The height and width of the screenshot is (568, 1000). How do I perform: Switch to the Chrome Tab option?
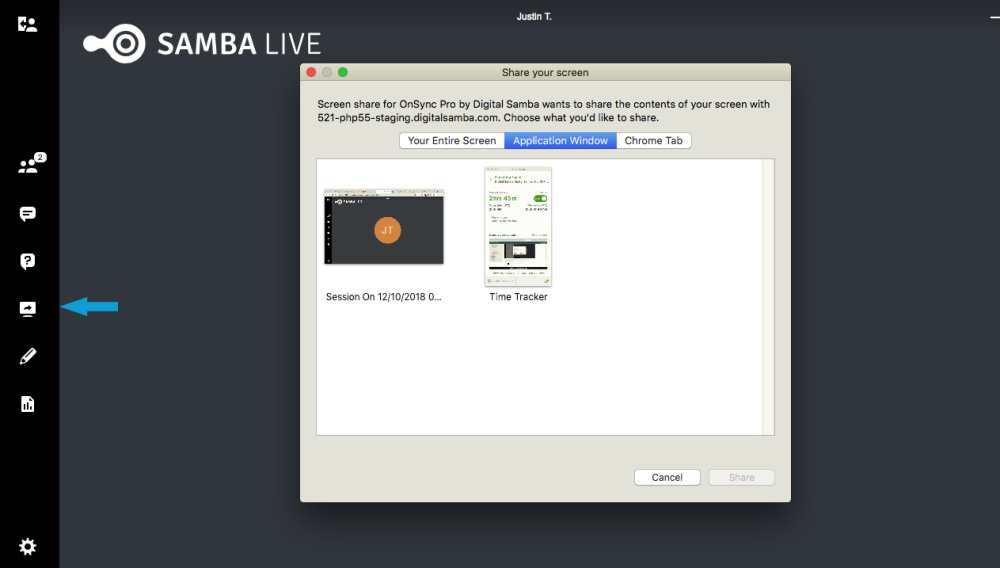click(654, 140)
